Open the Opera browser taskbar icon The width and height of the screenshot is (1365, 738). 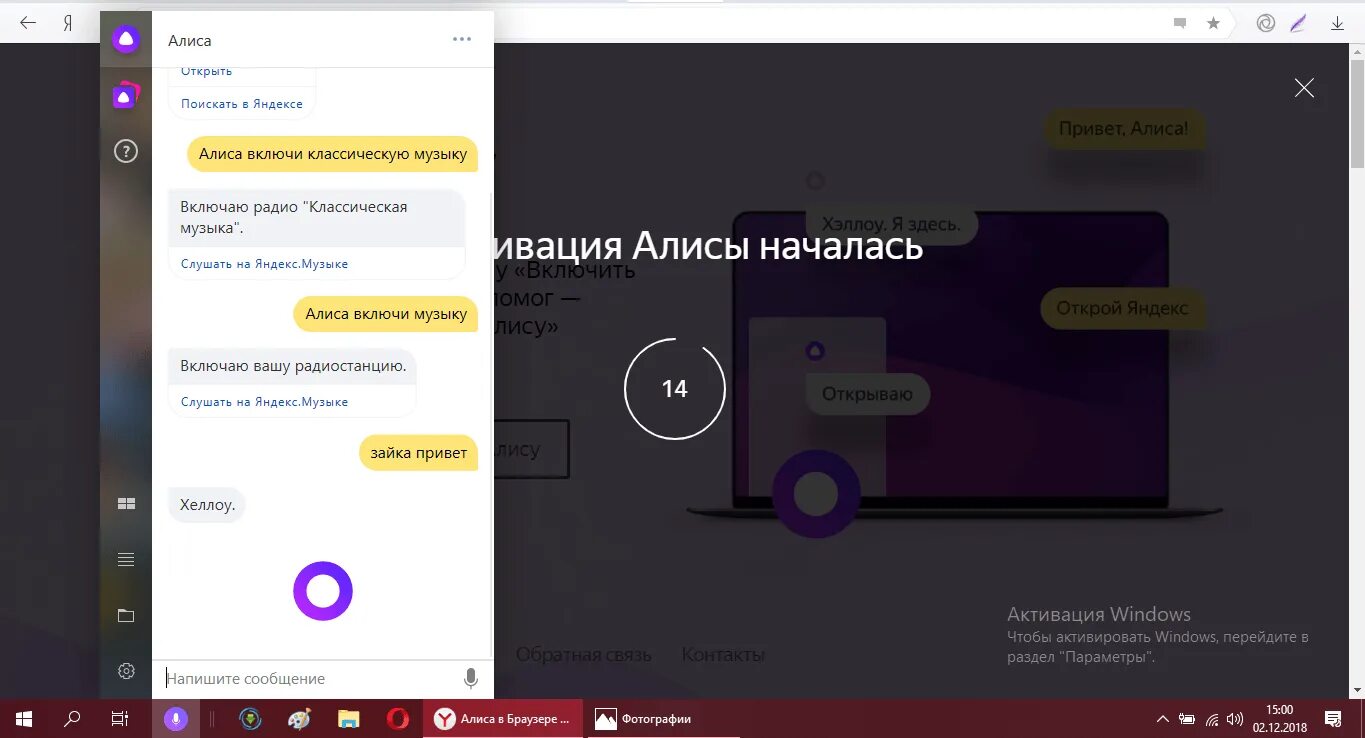(398, 718)
